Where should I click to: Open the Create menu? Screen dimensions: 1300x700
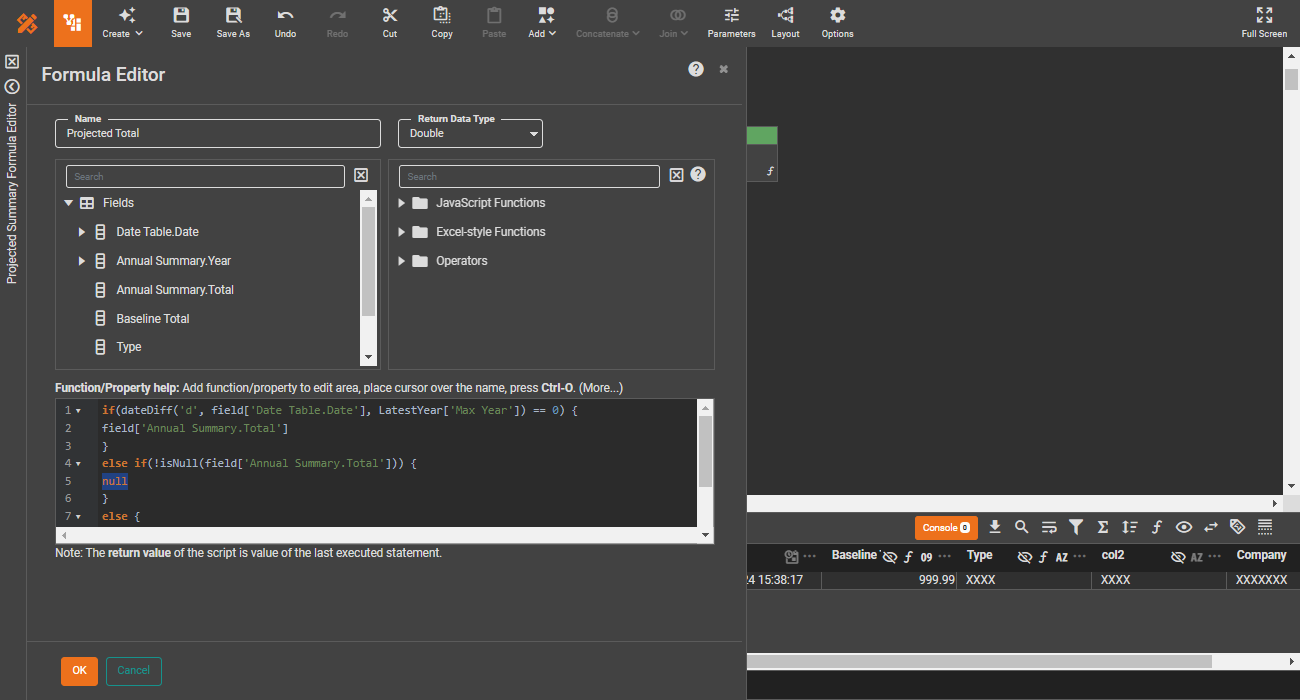coord(123,22)
